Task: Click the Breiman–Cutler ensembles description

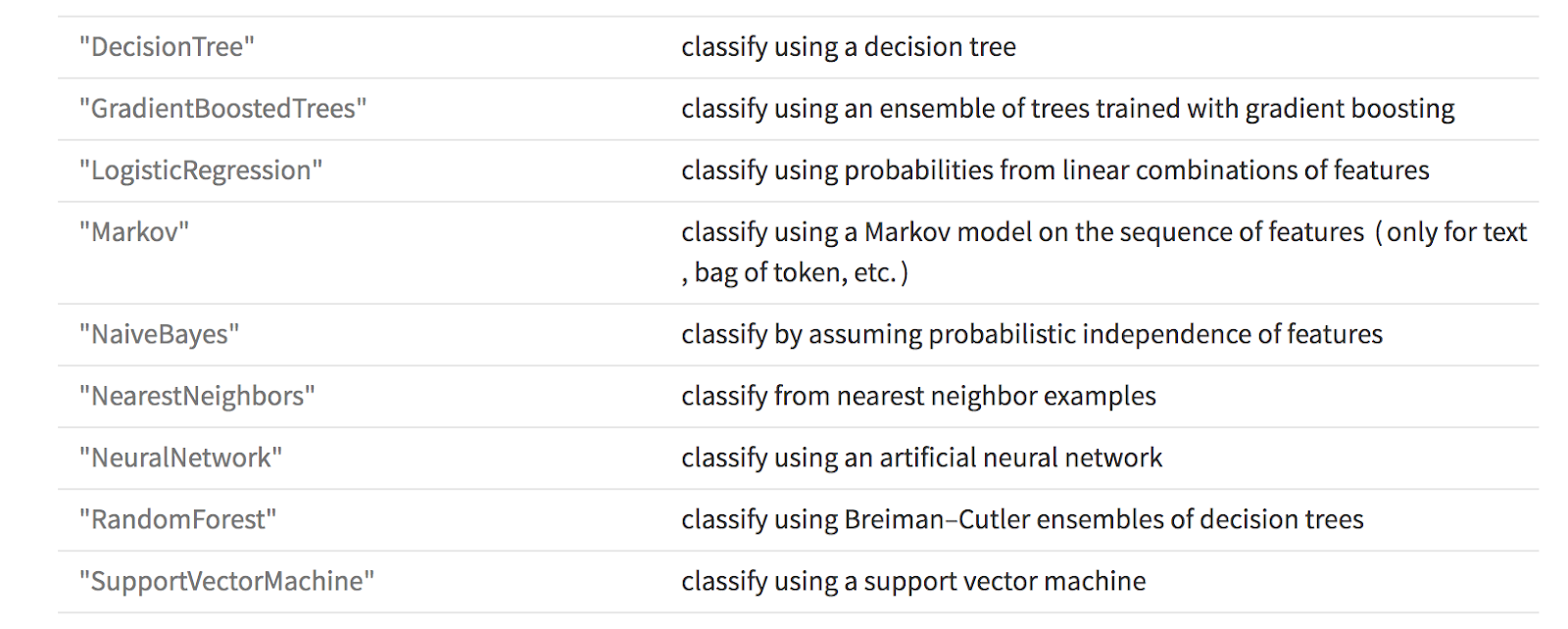Action: [x=1022, y=519]
